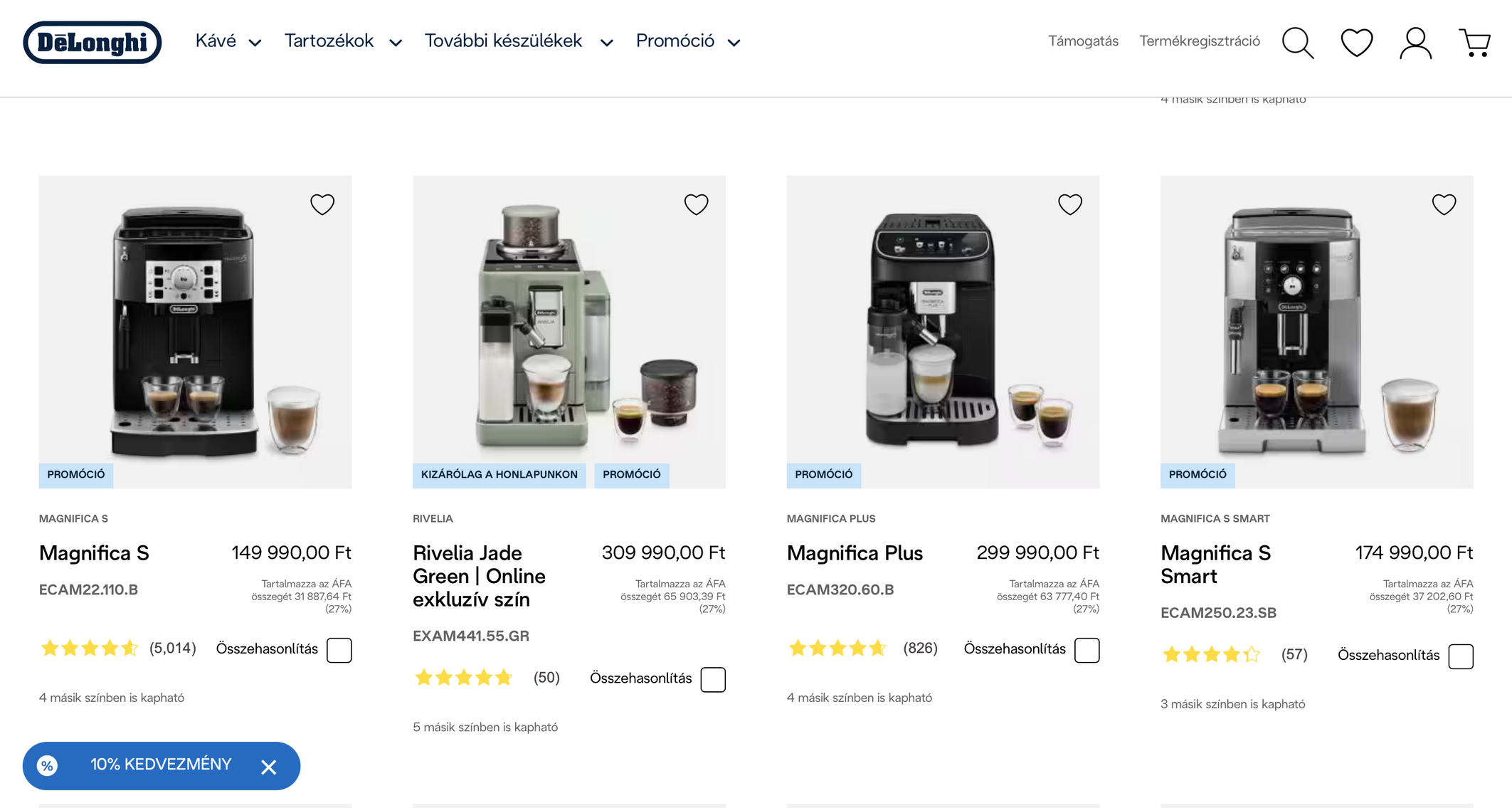Open Magnifica S Smart product image
This screenshot has width=1512, height=808.
(x=1316, y=331)
